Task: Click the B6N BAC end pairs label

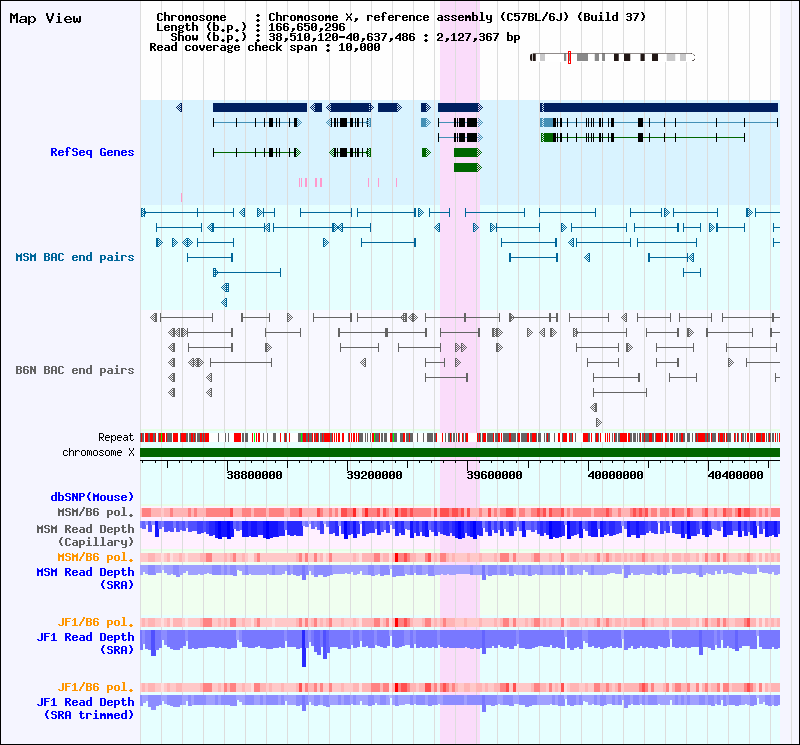Action: [x=74, y=370]
